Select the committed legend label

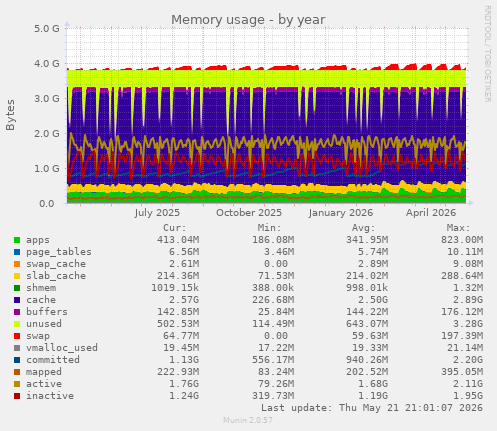pos(53,360)
